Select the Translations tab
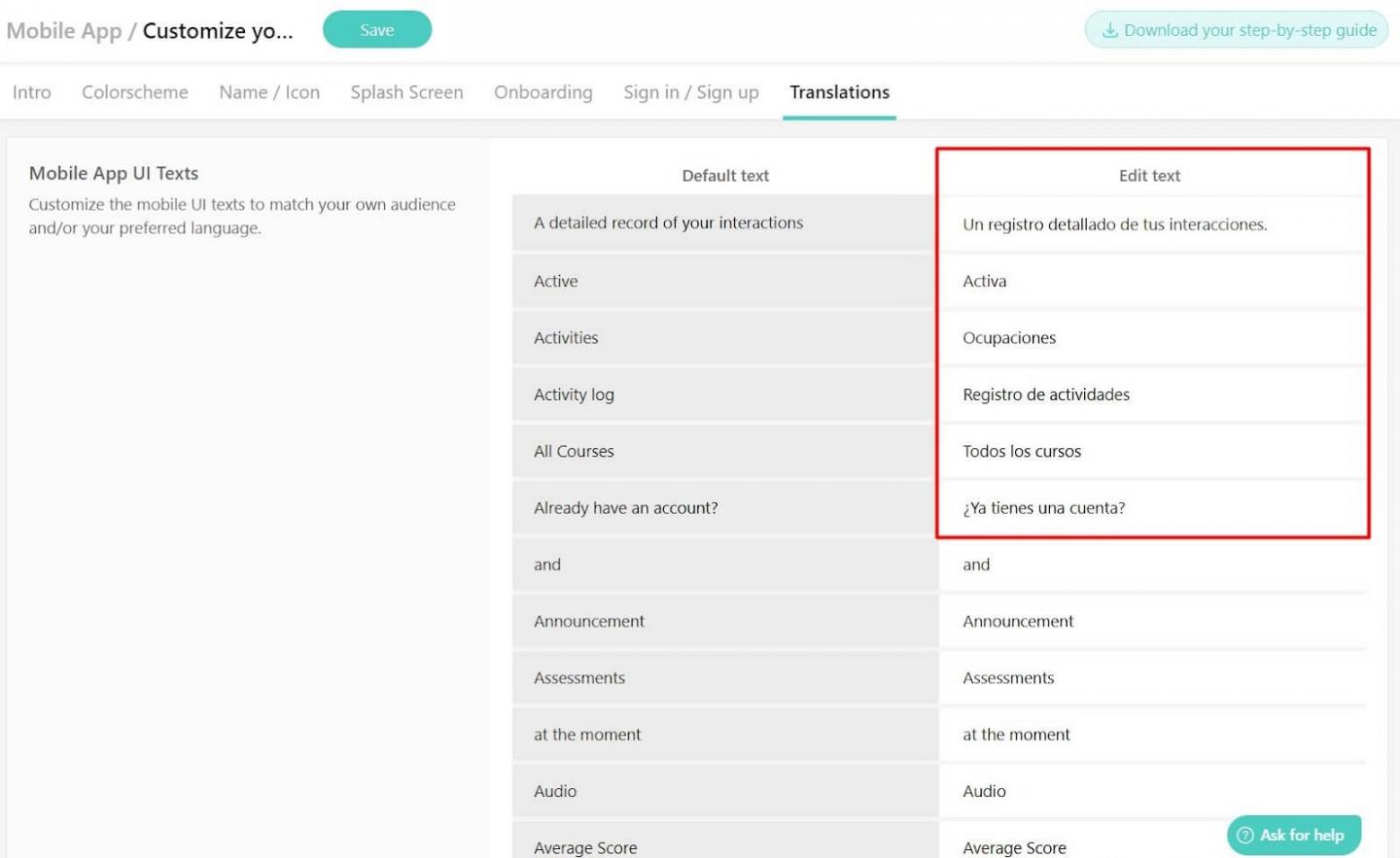 [840, 92]
